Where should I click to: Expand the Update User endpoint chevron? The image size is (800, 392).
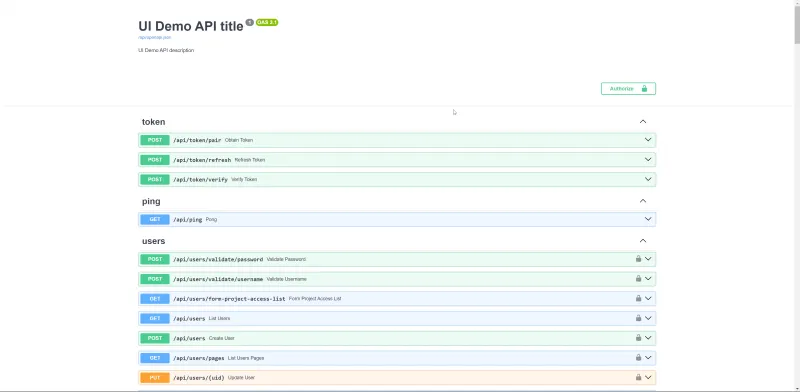click(648, 378)
